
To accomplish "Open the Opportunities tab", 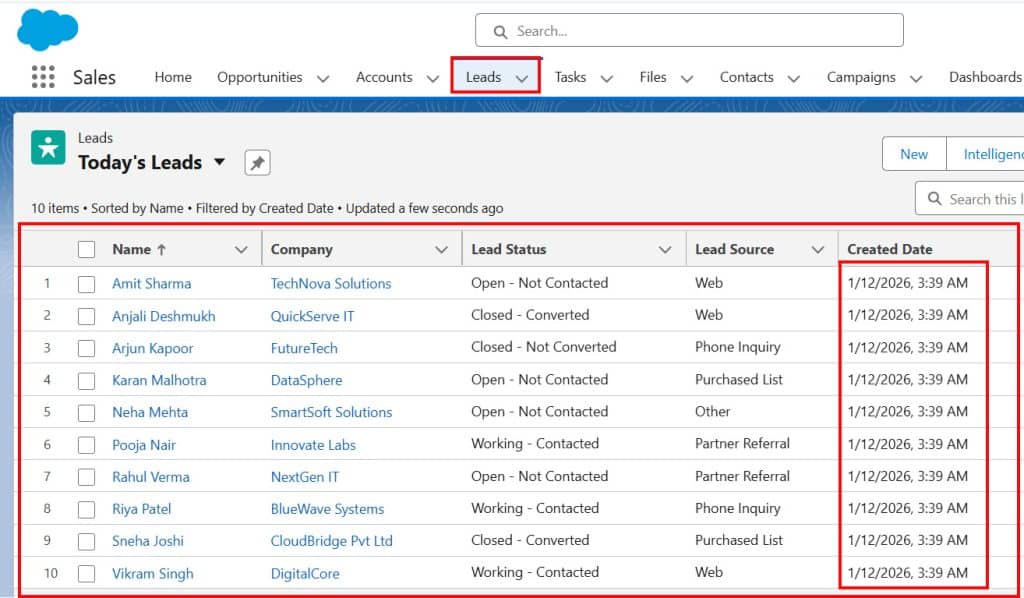I will (x=261, y=77).
